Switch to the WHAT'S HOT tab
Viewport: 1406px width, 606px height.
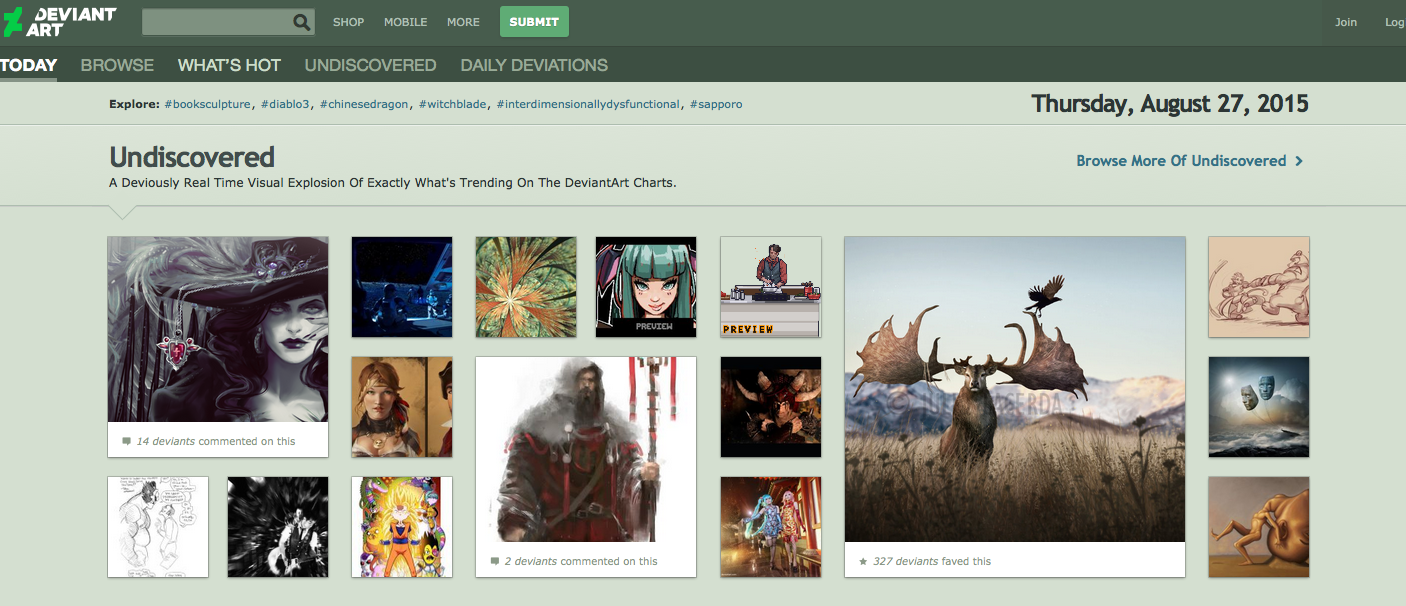(229, 65)
